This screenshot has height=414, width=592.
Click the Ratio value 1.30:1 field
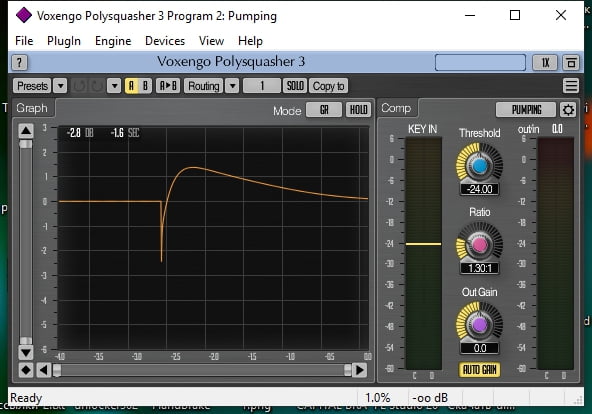[479, 268]
